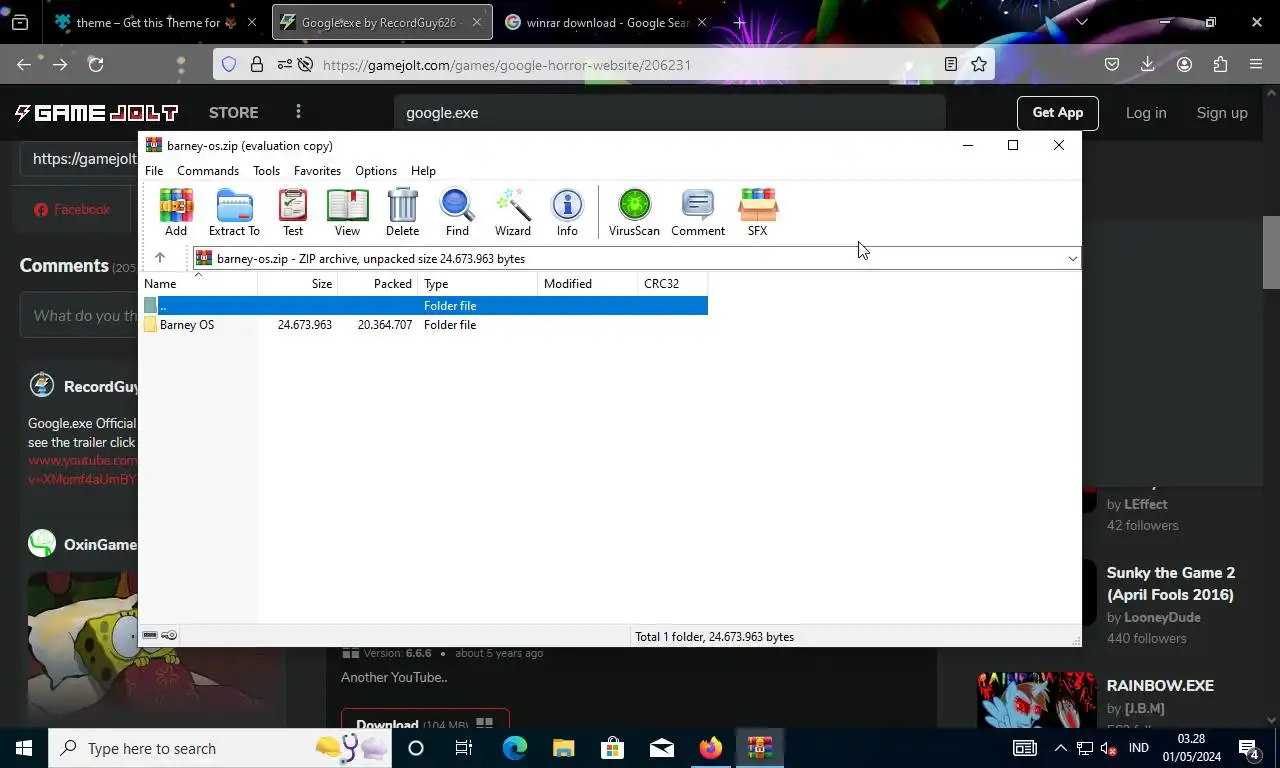Click the disk icon in WinRAR status bar

click(x=150, y=635)
